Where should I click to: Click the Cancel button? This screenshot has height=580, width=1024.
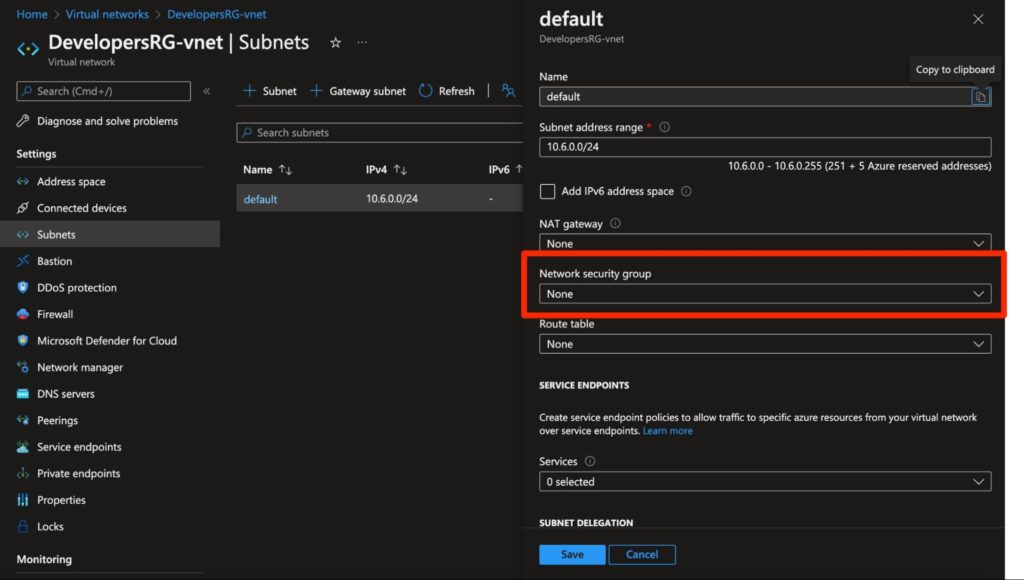tap(642, 555)
